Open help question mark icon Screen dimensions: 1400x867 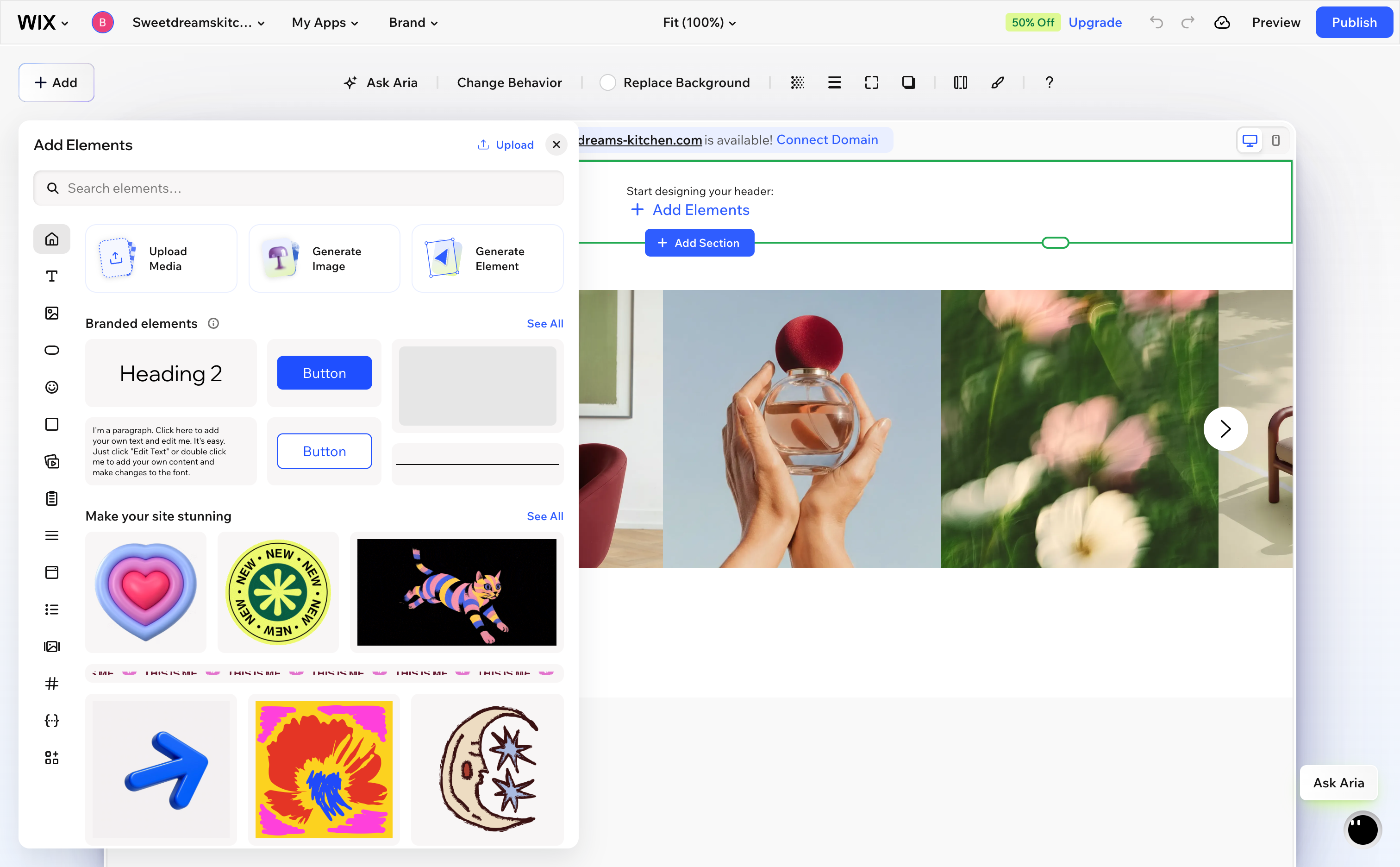click(1049, 82)
